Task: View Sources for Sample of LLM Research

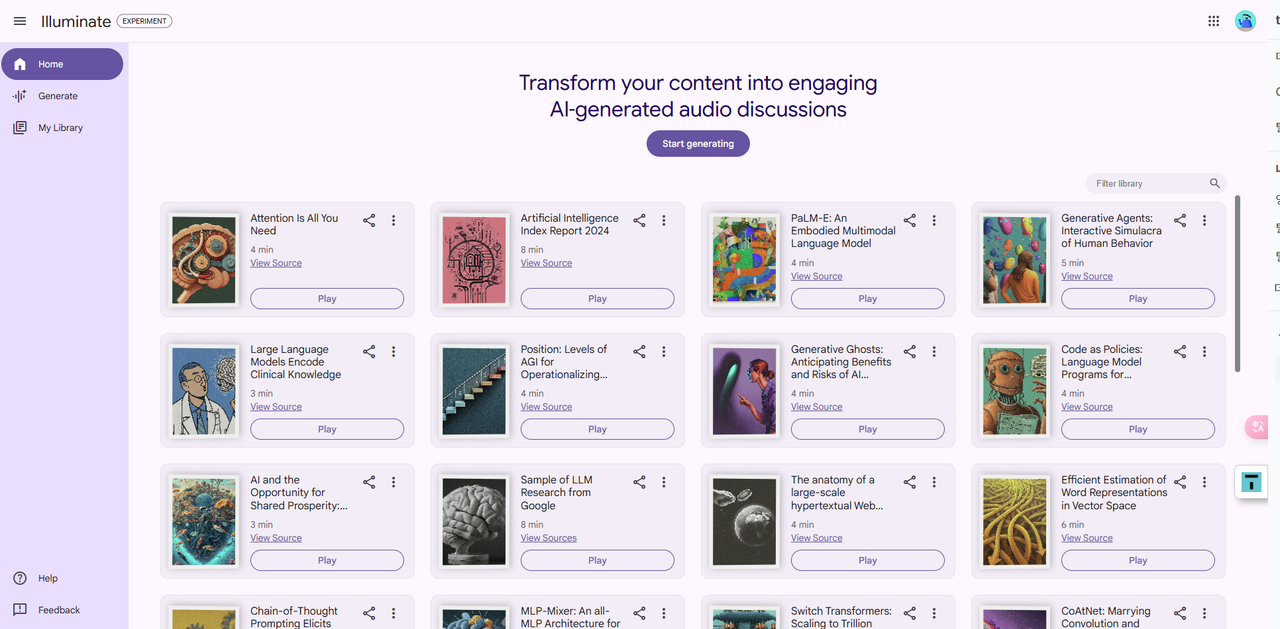Action: [x=549, y=538]
